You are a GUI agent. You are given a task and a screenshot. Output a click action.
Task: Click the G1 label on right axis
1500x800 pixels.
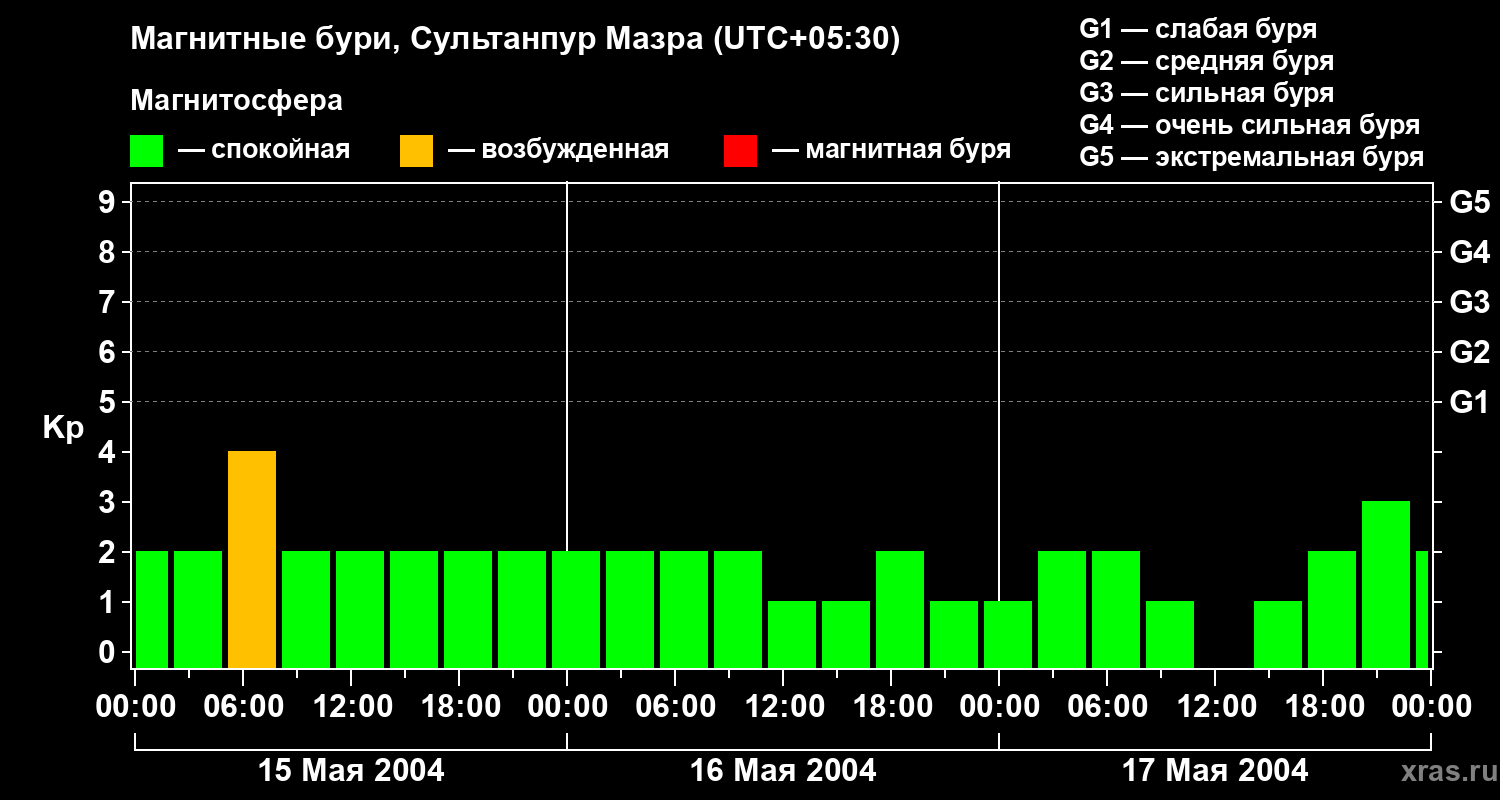(1469, 403)
